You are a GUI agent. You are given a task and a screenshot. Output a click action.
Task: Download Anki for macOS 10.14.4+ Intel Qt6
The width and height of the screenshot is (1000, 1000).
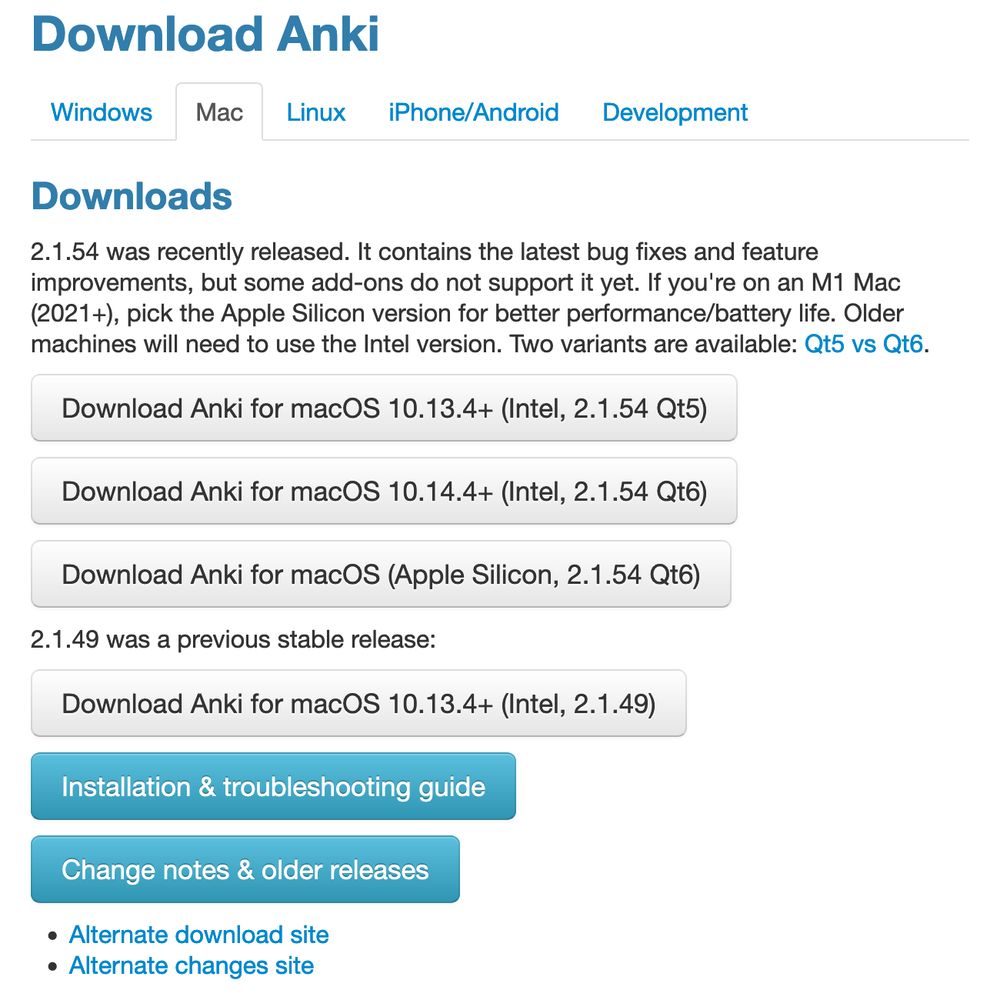coord(383,491)
